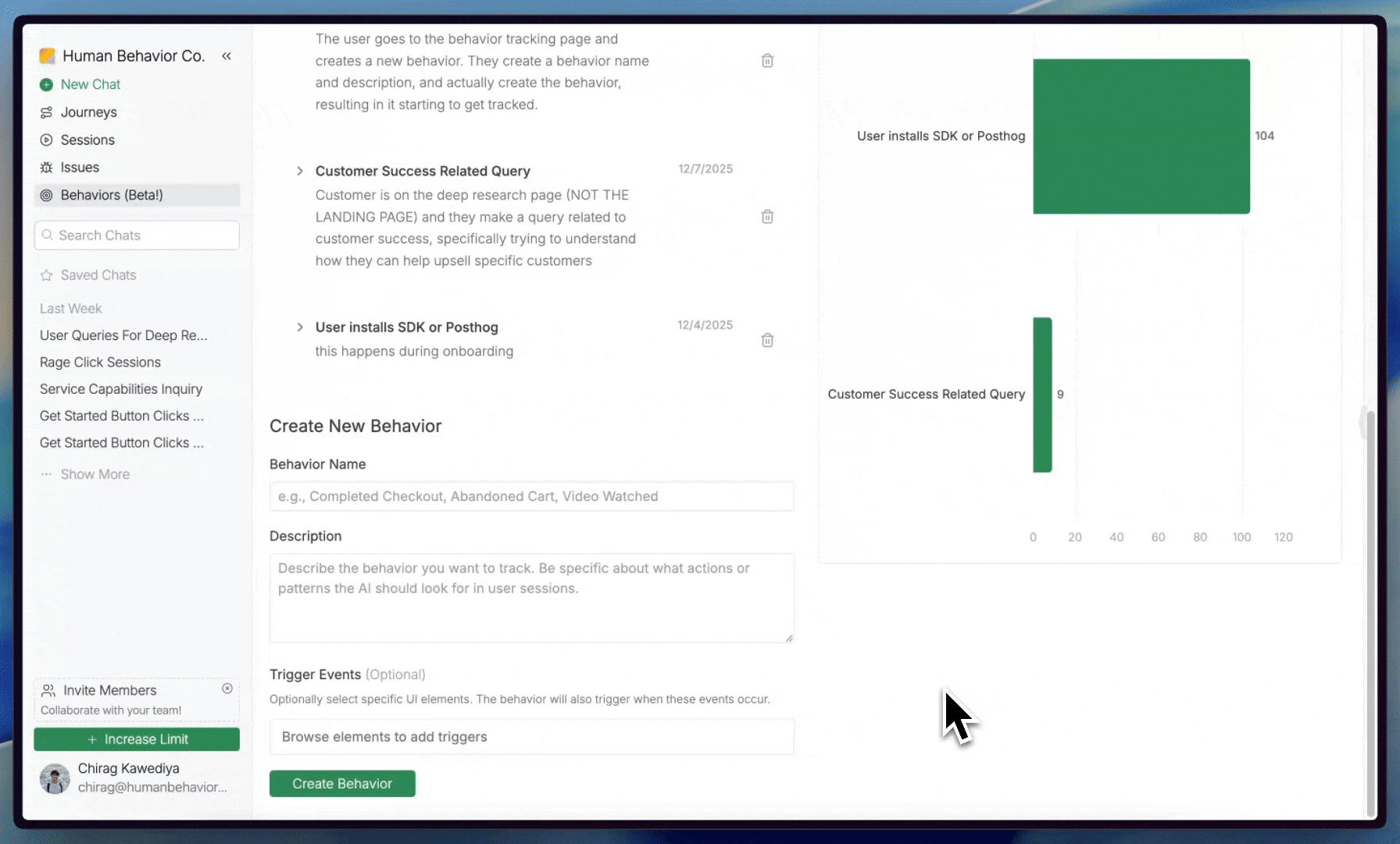Click trash icon for top behavior entry

coord(767,60)
